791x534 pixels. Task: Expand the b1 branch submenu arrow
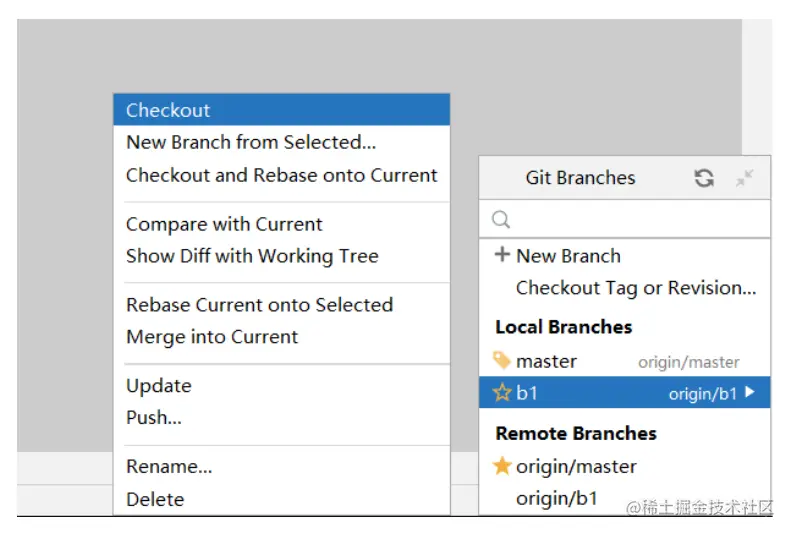(751, 393)
